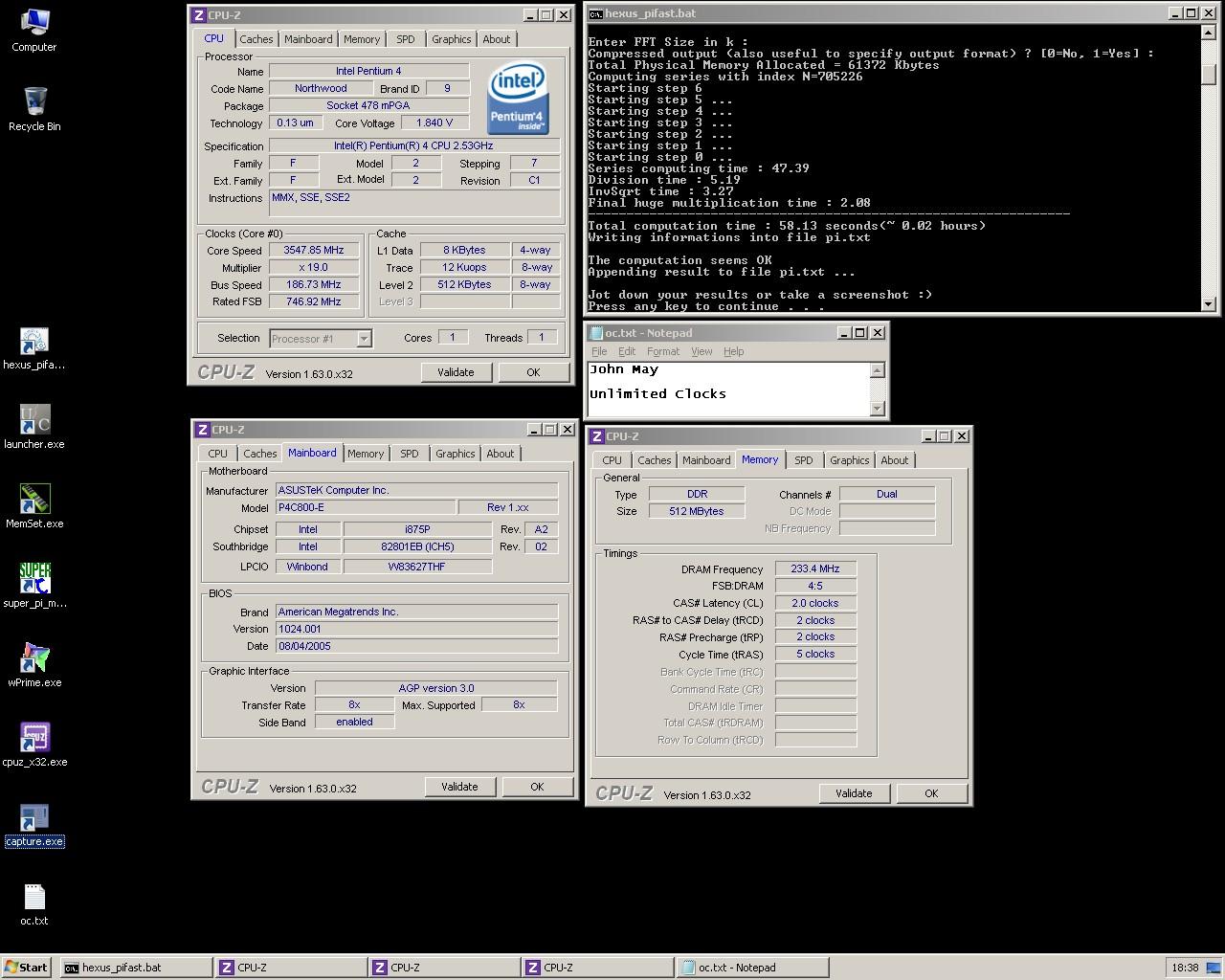Activate the third CPU-Z taskbar button
The width and height of the screenshot is (1225, 980).
coord(596,967)
